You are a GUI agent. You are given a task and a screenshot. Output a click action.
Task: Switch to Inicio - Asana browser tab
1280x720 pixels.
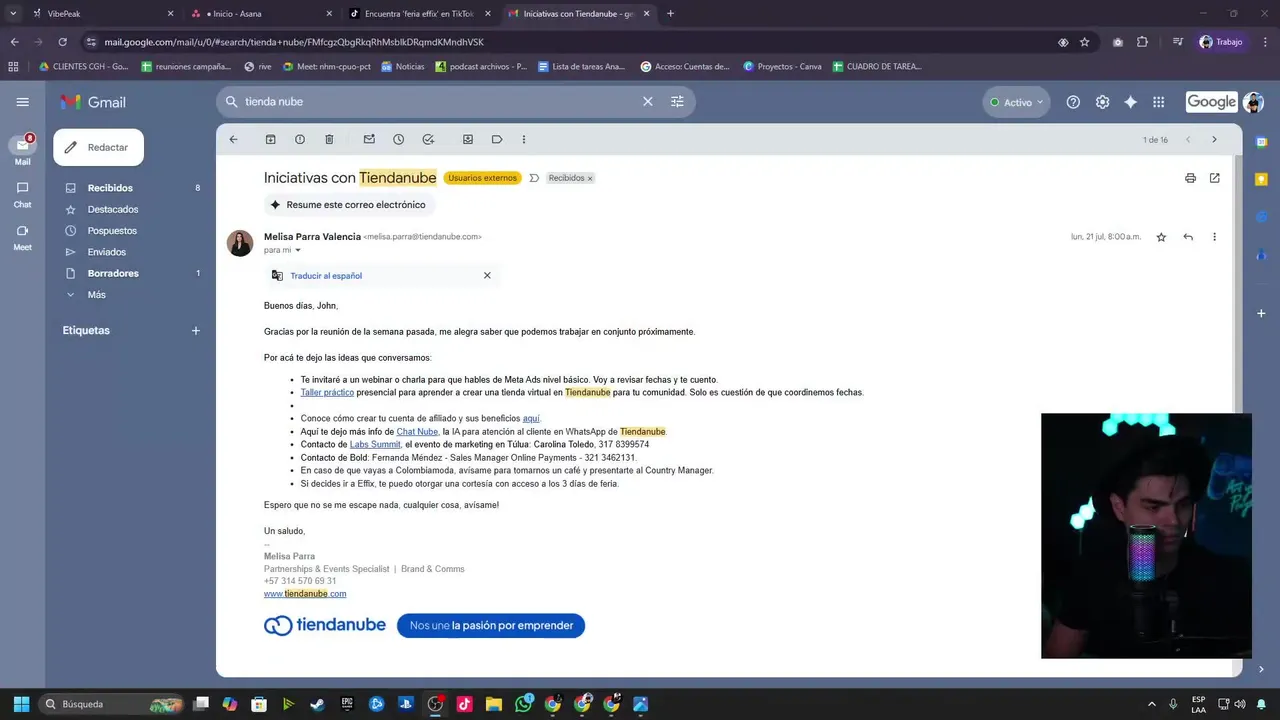click(262, 14)
